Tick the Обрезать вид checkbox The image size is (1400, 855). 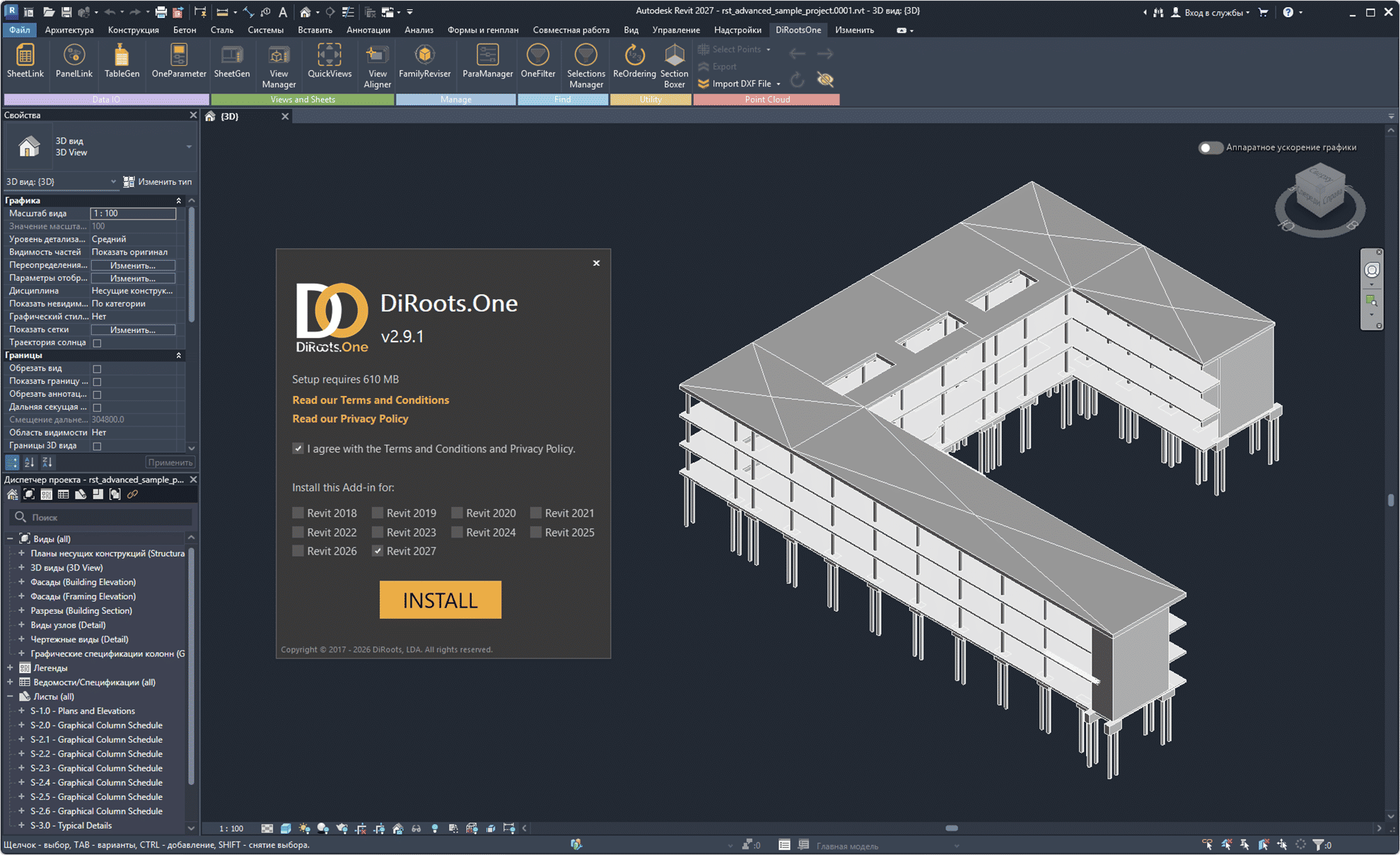click(x=98, y=368)
